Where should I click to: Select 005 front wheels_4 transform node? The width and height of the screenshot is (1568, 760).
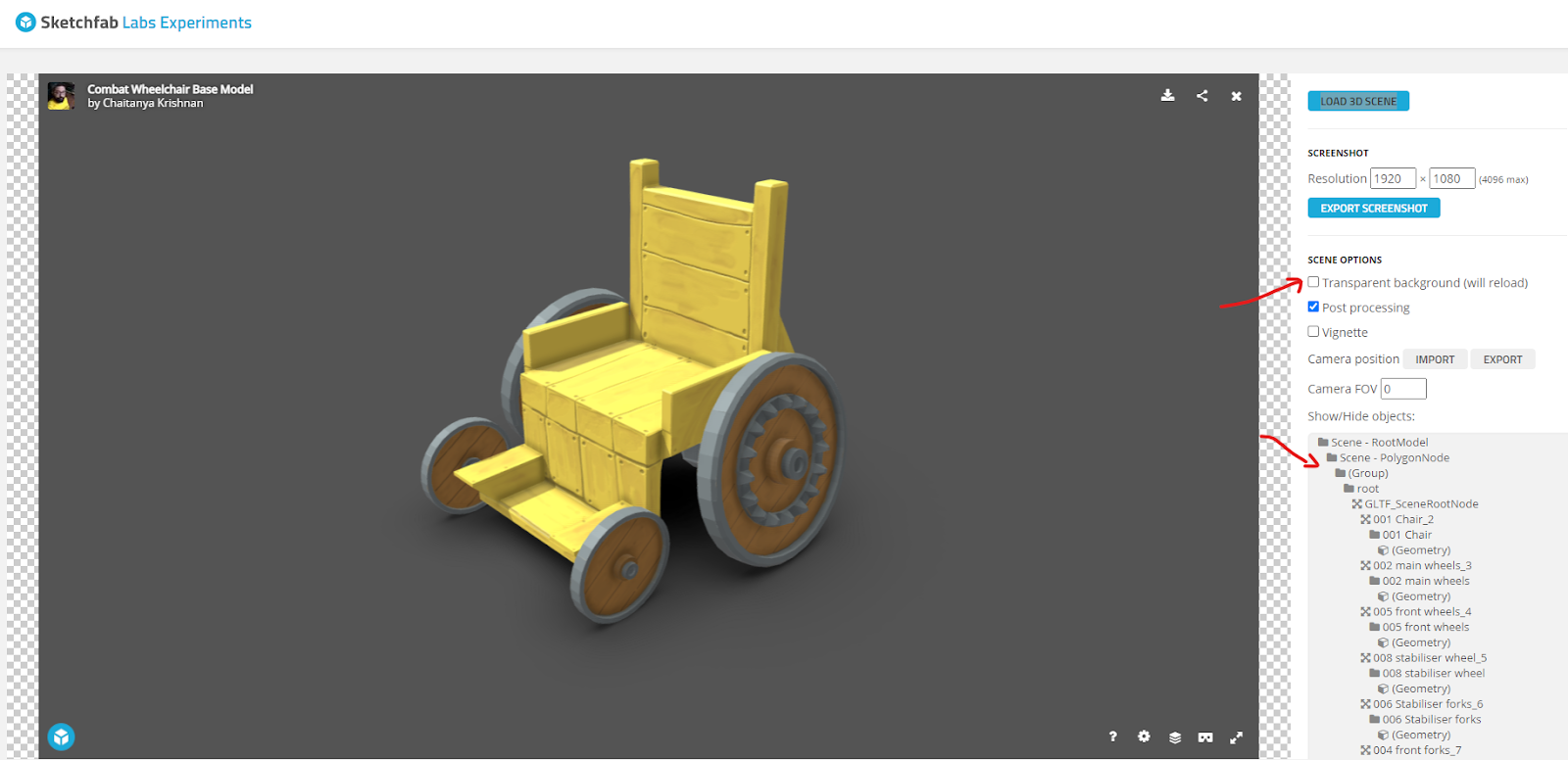point(1416,612)
